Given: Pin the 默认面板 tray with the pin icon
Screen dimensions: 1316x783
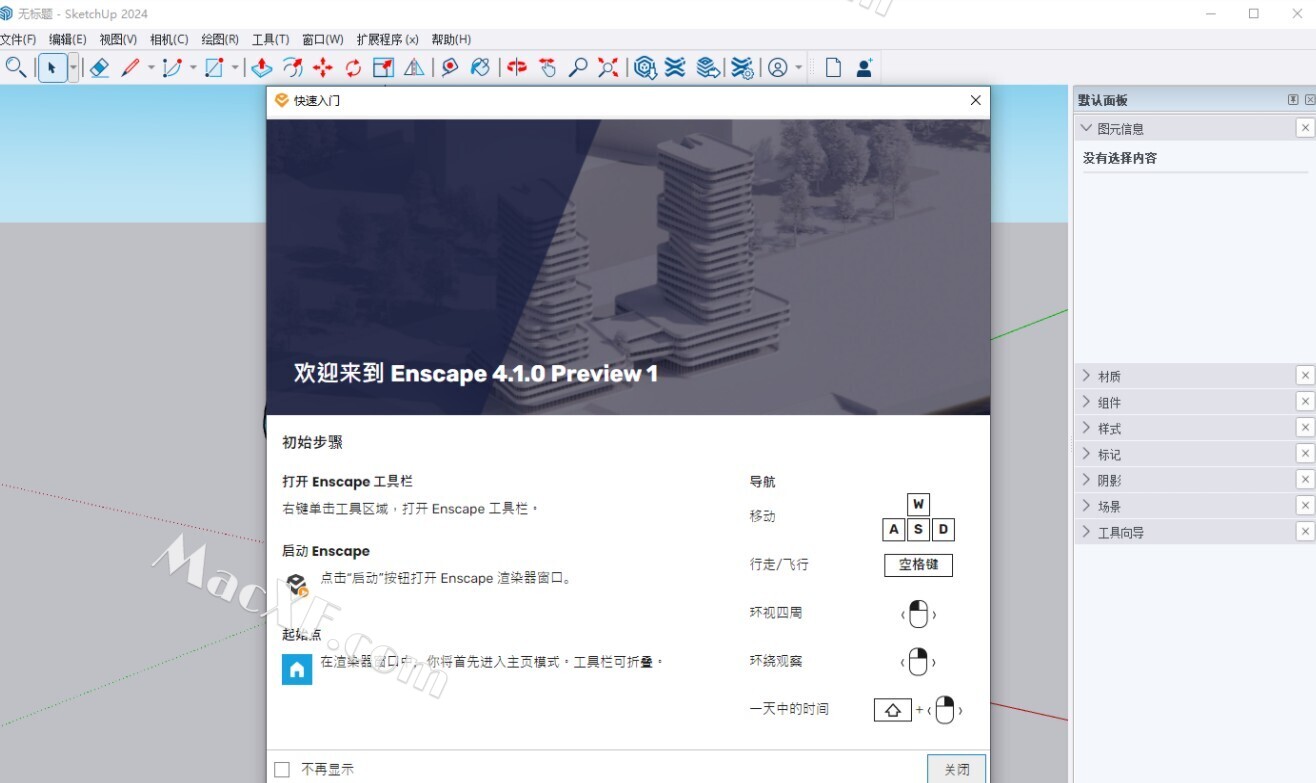Looking at the screenshot, I should pos(1293,100).
